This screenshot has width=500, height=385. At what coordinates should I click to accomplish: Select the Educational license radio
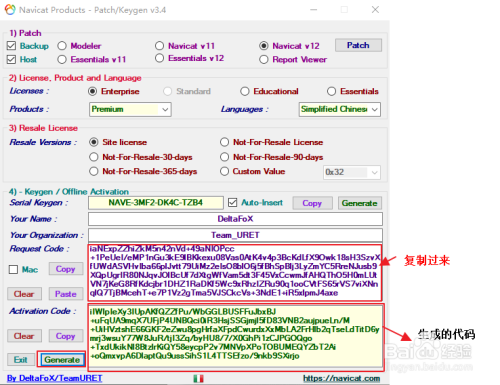click(x=245, y=91)
